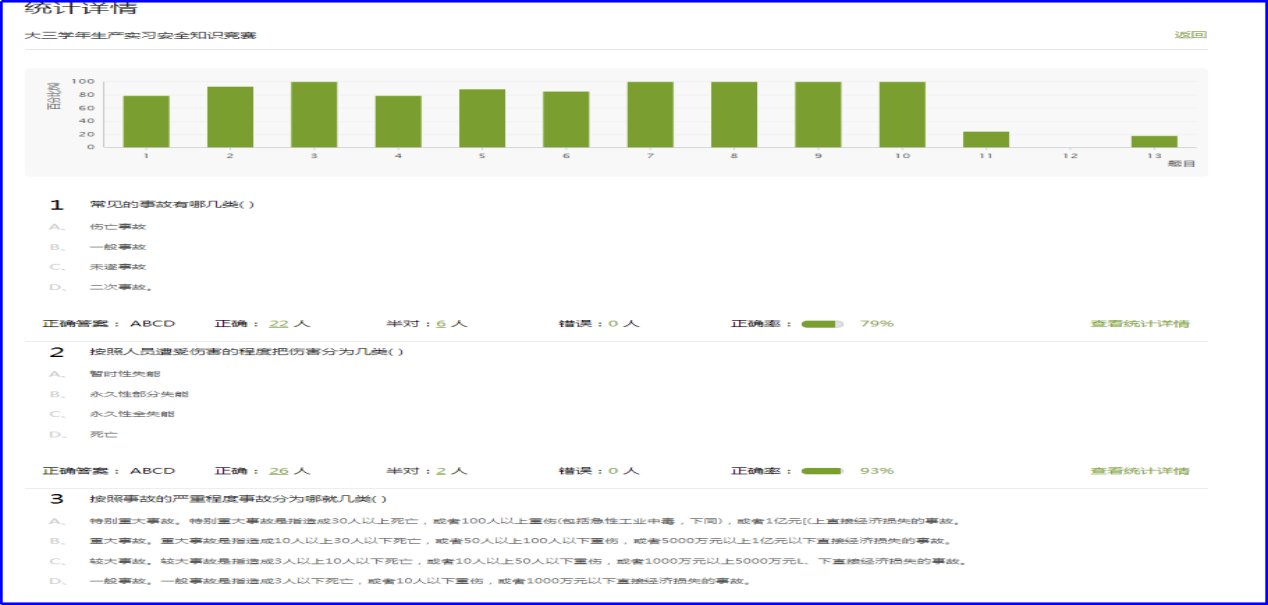Select the chart bar for question 7
1268x605 pixels.
tap(650, 114)
